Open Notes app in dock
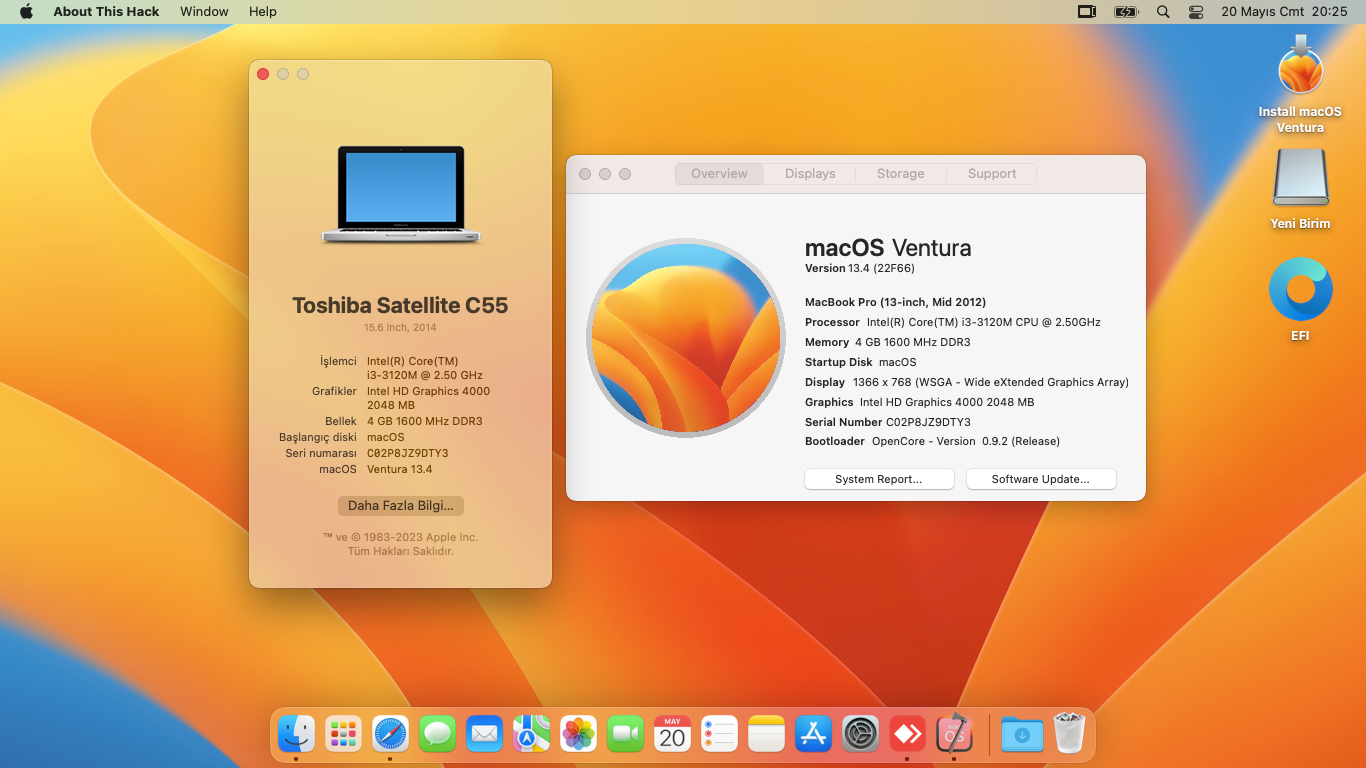 [x=766, y=735]
